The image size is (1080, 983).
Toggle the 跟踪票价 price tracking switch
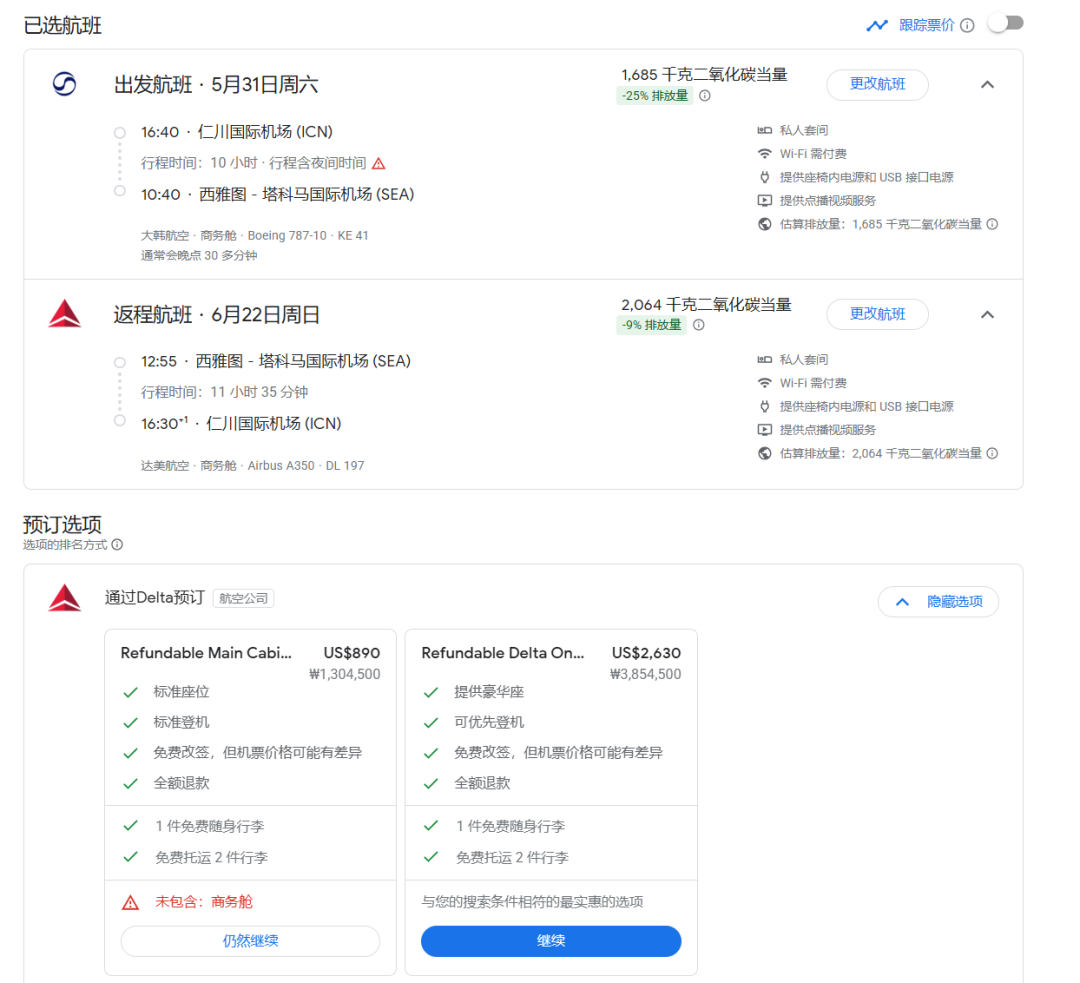point(1006,24)
